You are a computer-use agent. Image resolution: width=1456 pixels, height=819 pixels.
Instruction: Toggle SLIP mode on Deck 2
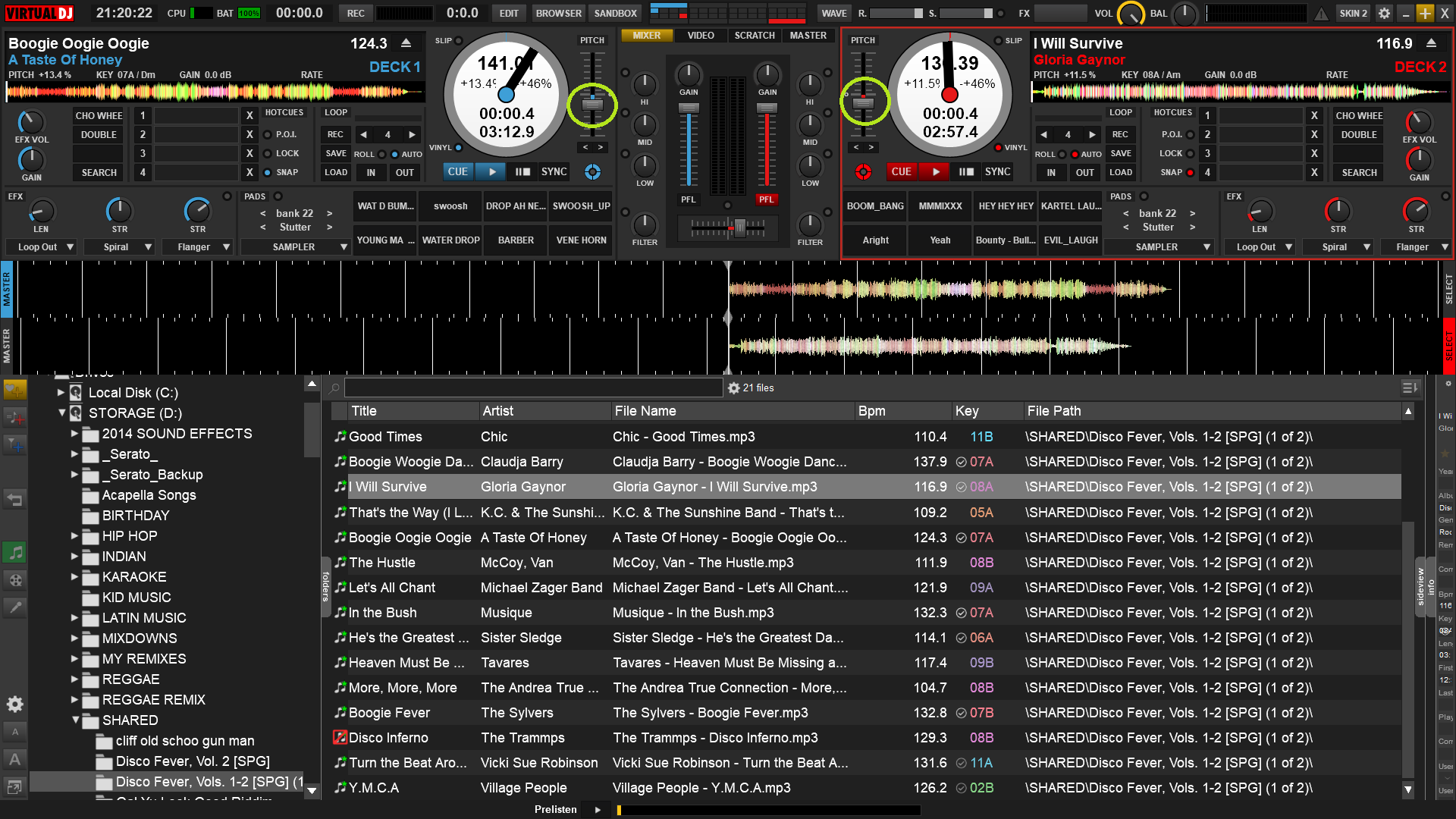998,40
